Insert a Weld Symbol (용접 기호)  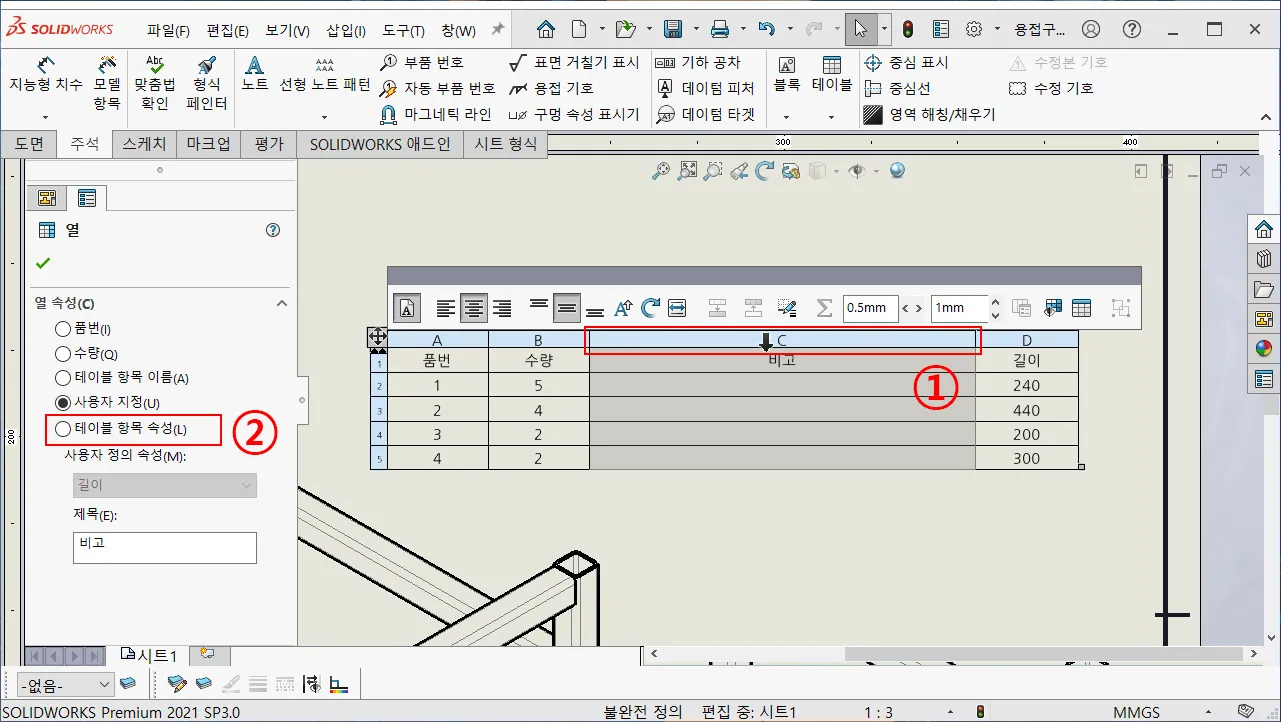551,88
